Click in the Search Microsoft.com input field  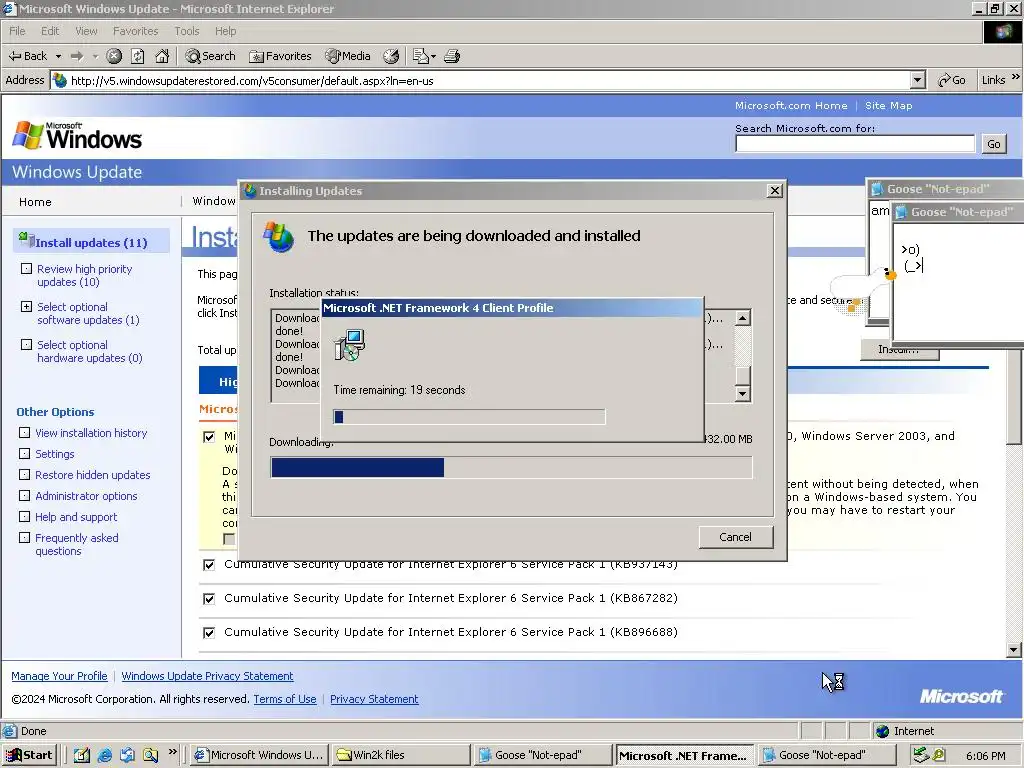pyautogui.click(x=855, y=144)
